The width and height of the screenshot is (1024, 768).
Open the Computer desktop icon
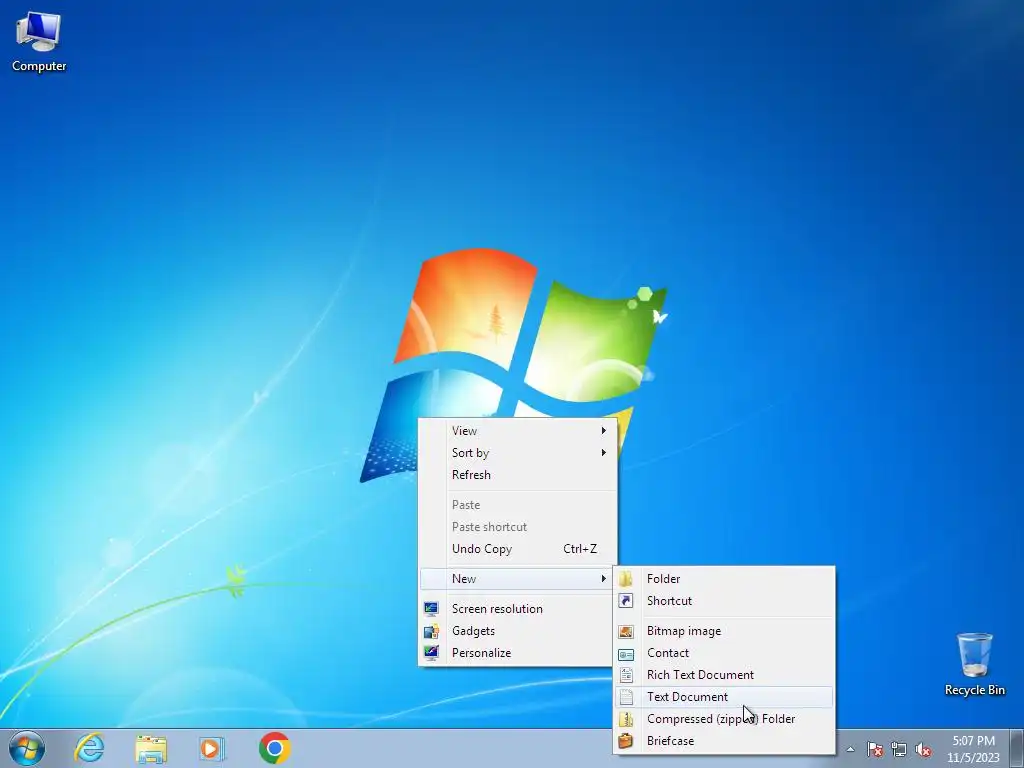(x=39, y=41)
